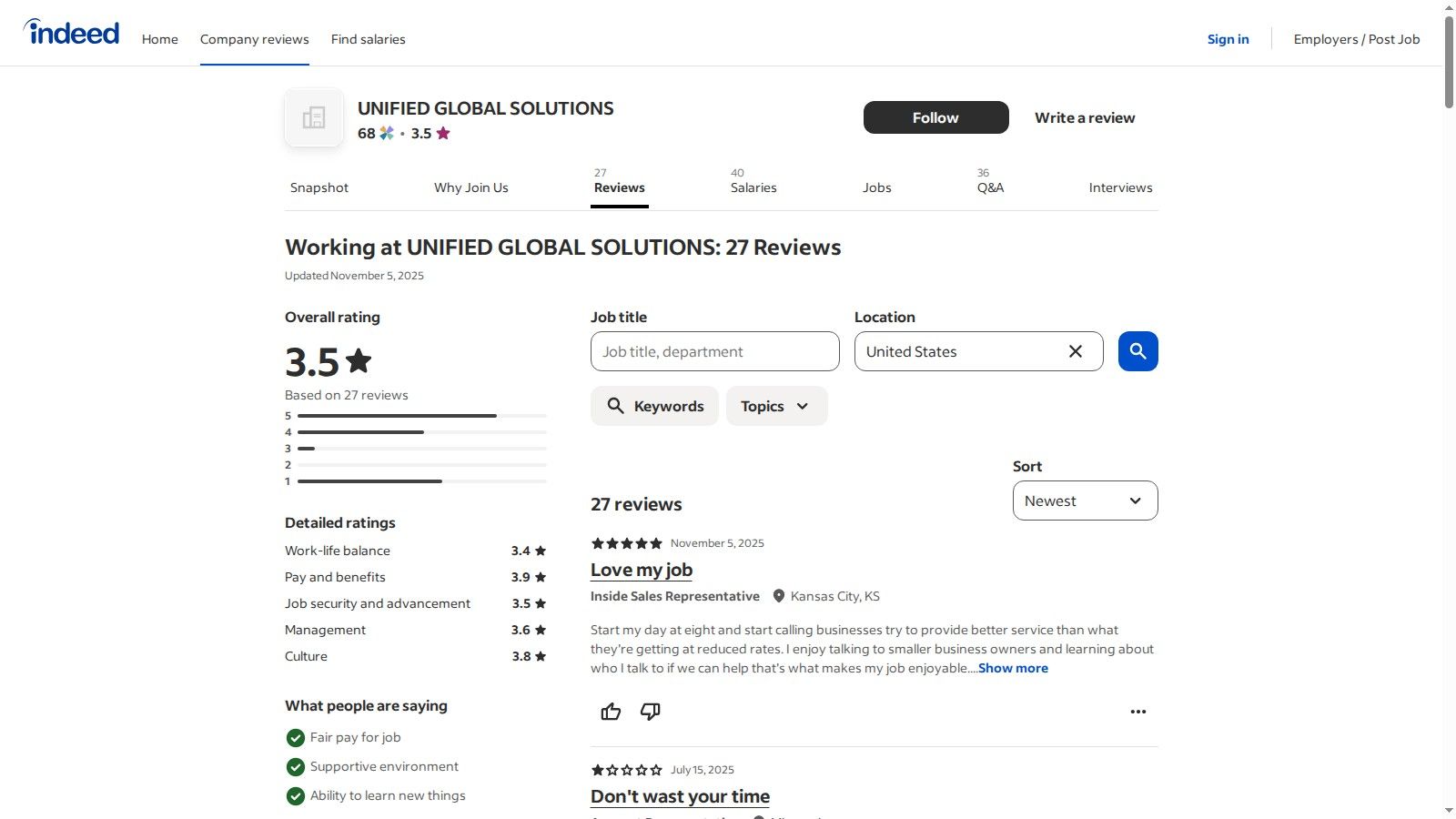Open Company reviews in top navigation
1456x819 pixels.
(x=255, y=39)
